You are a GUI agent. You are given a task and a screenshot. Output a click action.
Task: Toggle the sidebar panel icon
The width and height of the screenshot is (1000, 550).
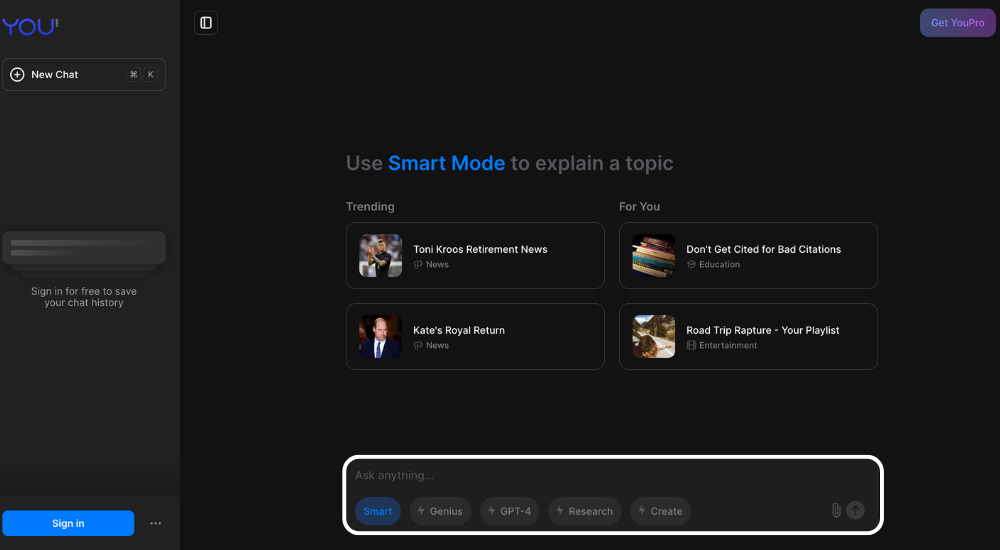point(206,23)
